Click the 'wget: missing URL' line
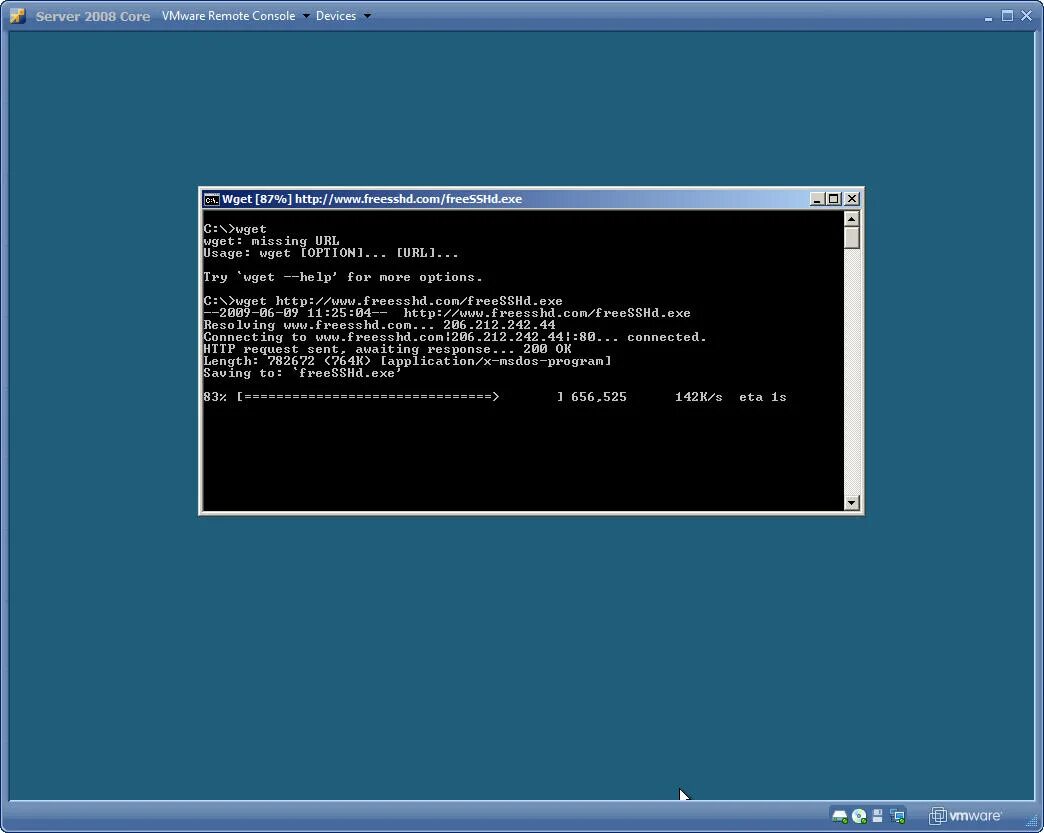The image size is (1044, 833). pyautogui.click(x=272, y=241)
